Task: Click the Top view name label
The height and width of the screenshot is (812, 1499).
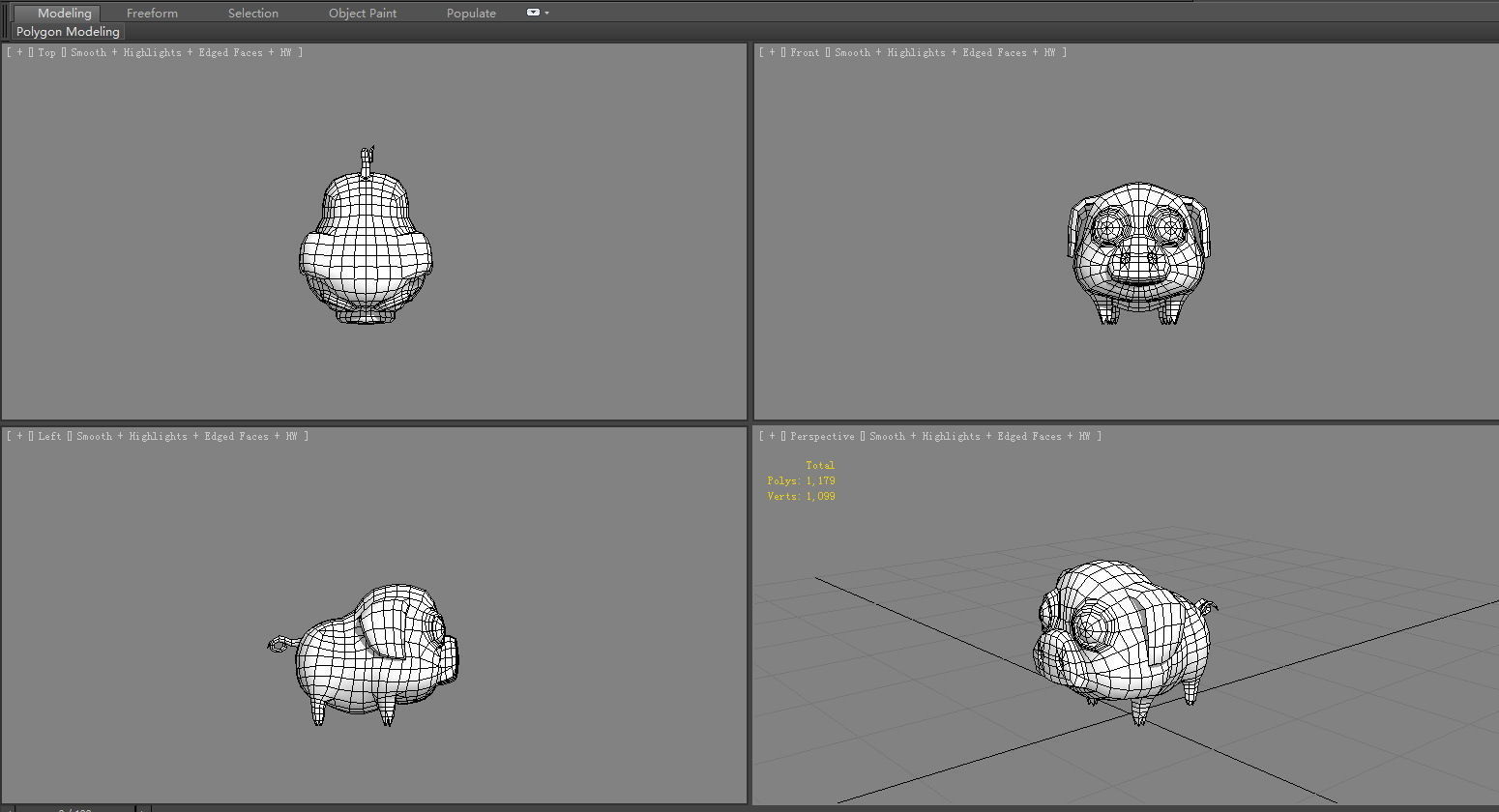Action: coord(47,53)
